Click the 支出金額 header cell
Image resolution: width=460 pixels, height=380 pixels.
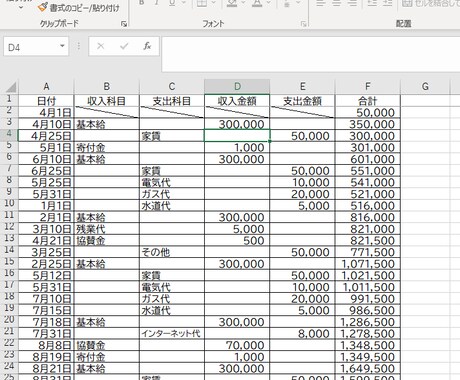point(302,101)
